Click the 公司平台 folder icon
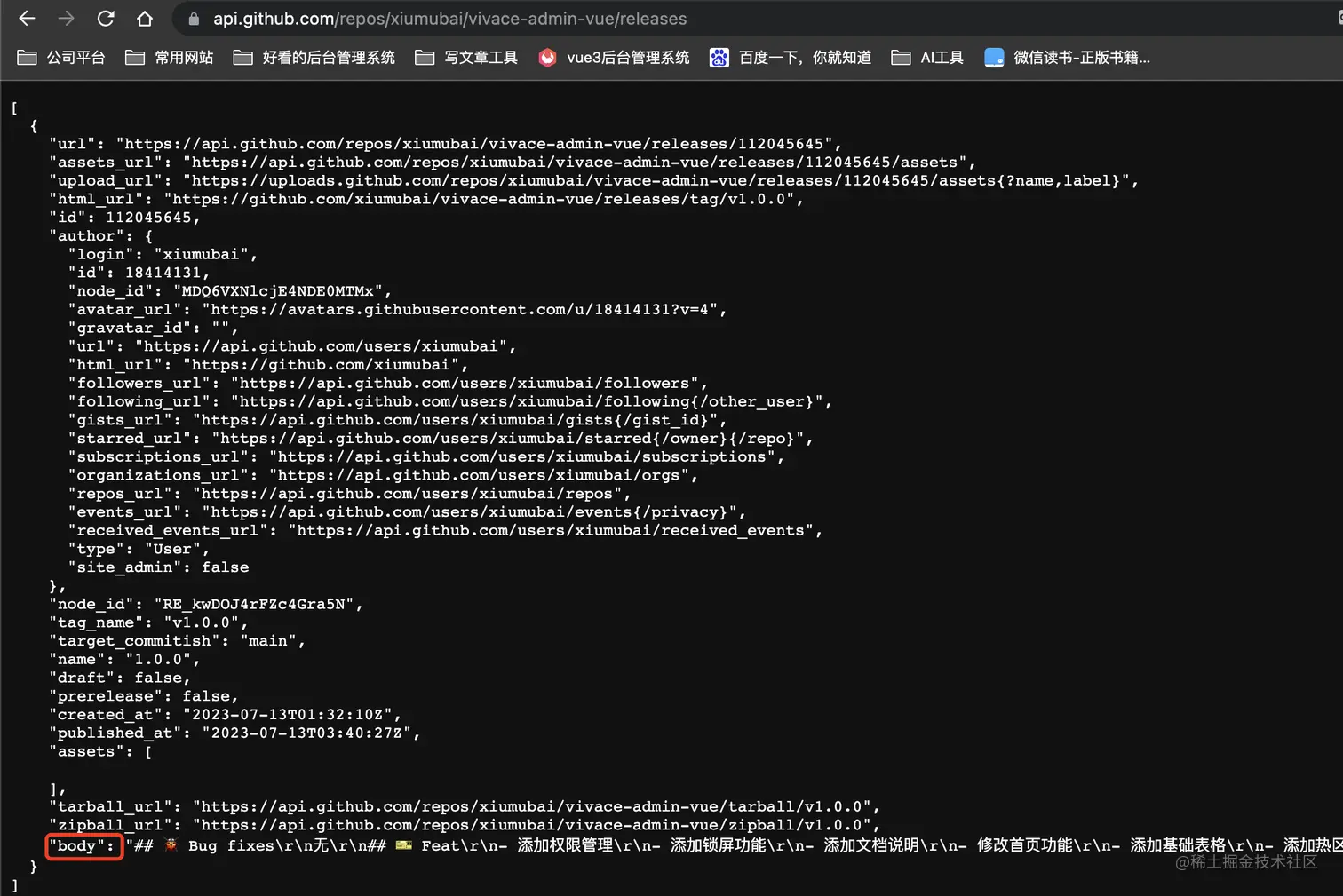Viewport: 1343px width, 896px height. (x=26, y=57)
